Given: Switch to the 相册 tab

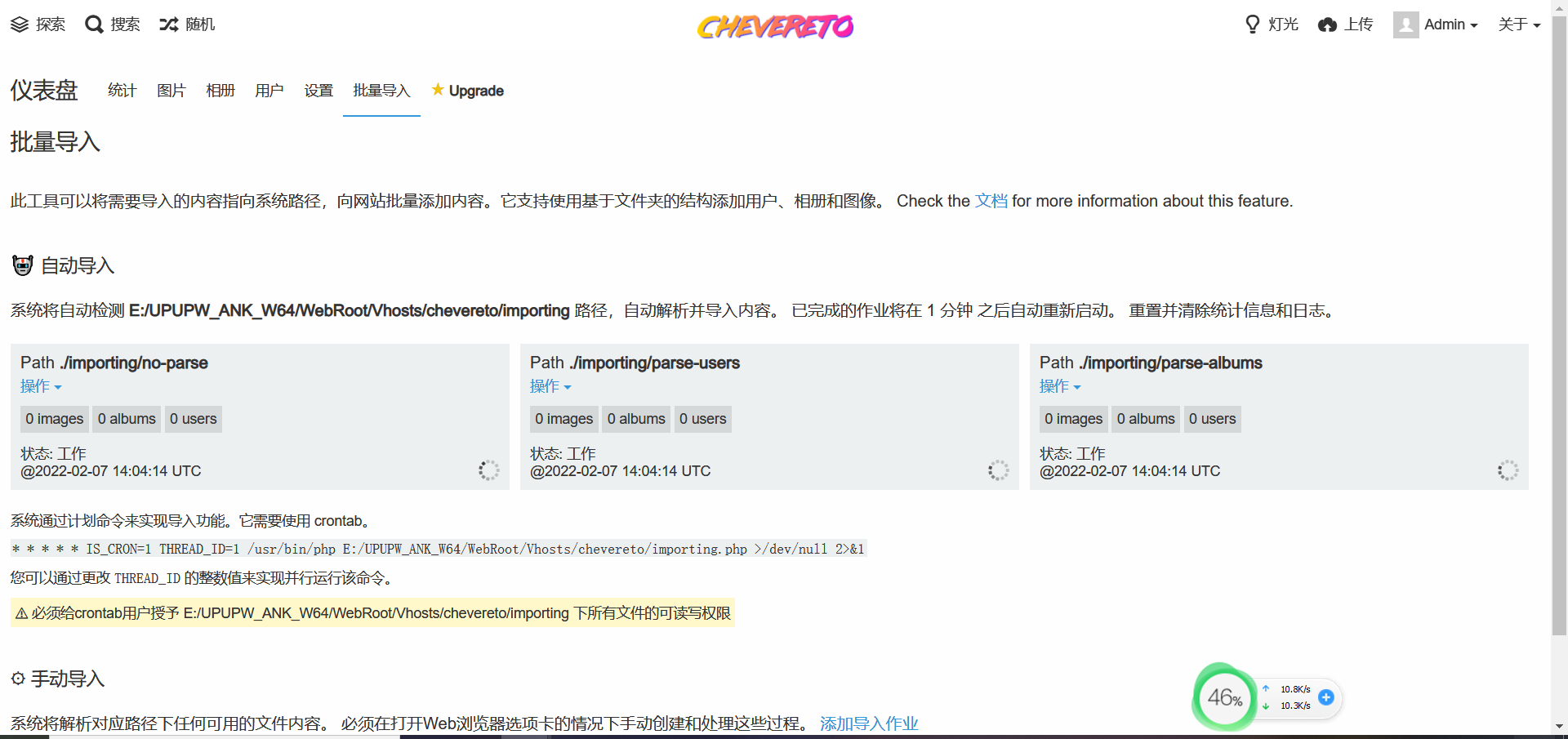Looking at the screenshot, I should pyautogui.click(x=220, y=91).
